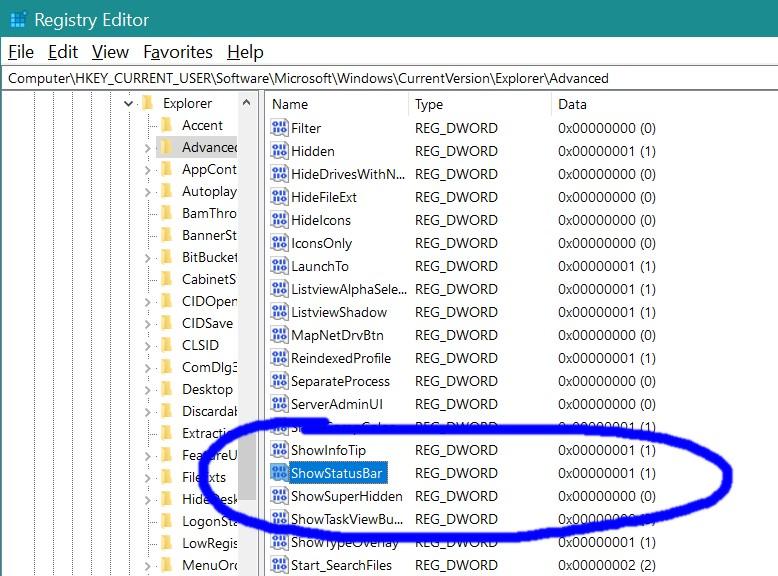Screen dimensions: 778x576
Task: Click the registry path address bar
Action: coord(389,78)
